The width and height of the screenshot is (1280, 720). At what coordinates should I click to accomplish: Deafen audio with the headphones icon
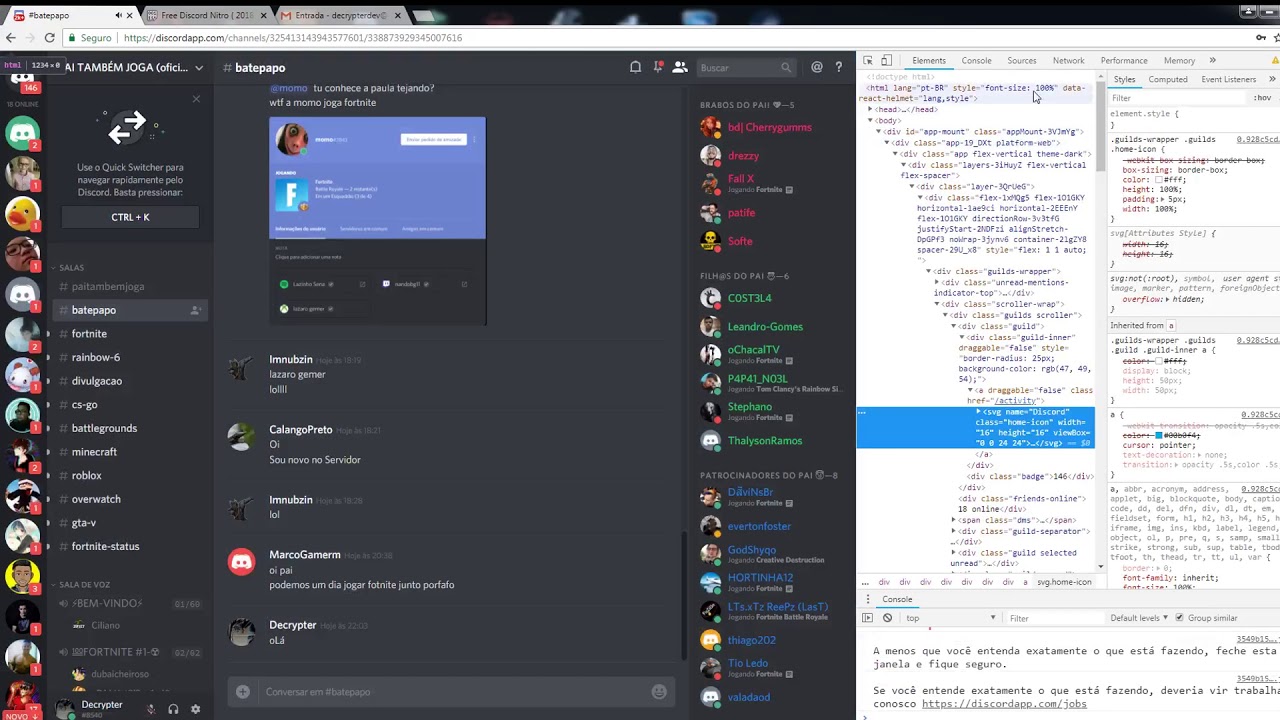tap(173, 709)
